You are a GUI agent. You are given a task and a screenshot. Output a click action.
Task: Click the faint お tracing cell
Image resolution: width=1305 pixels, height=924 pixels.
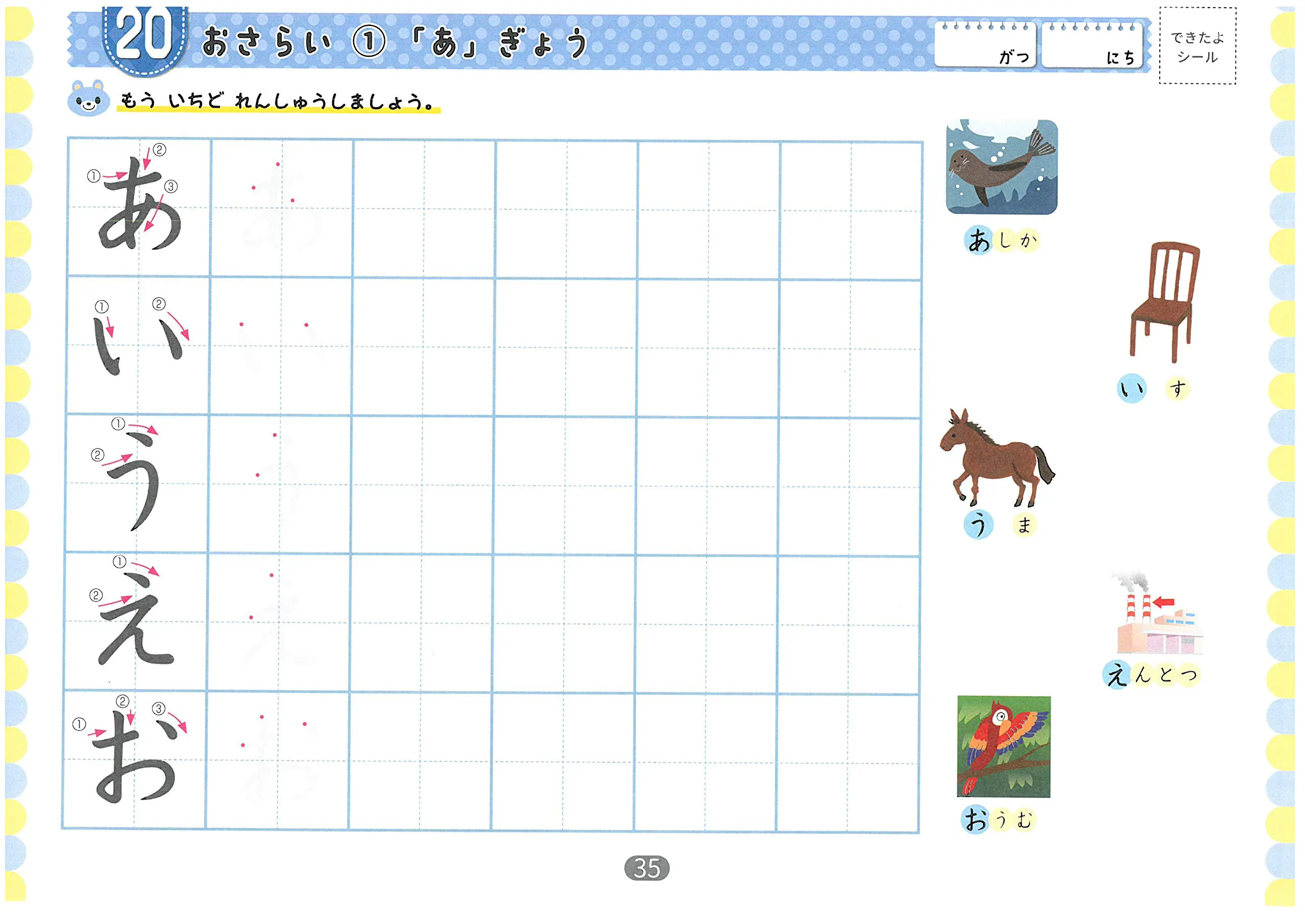(278, 761)
